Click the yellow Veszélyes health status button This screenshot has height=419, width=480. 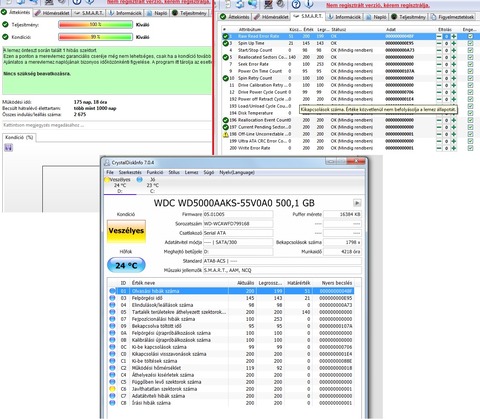126,231
